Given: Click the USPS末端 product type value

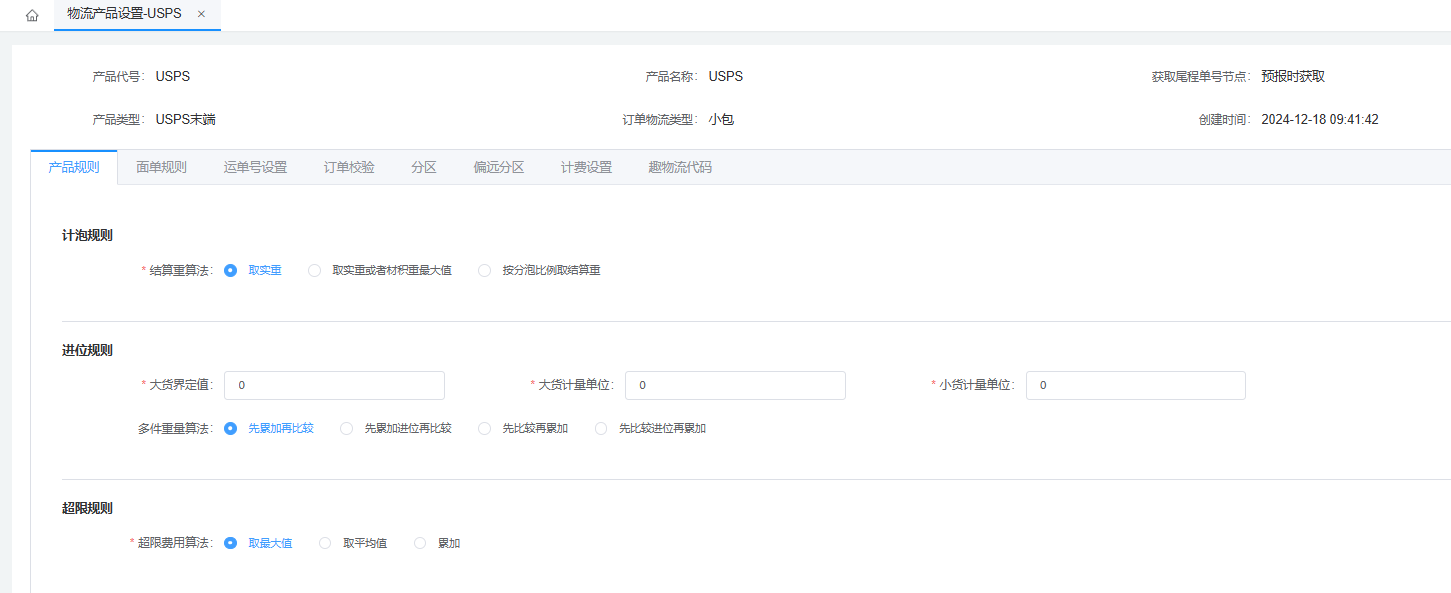Looking at the screenshot, I should point(186,119).
